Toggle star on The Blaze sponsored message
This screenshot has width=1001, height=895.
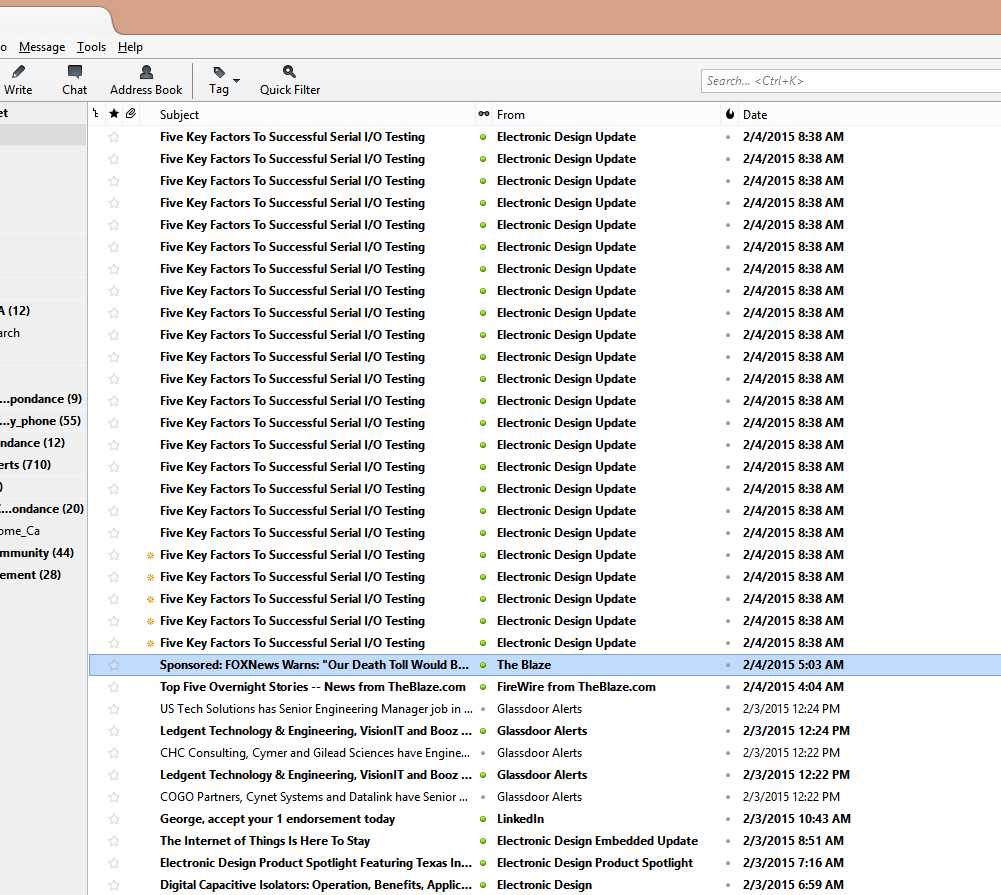114,665
